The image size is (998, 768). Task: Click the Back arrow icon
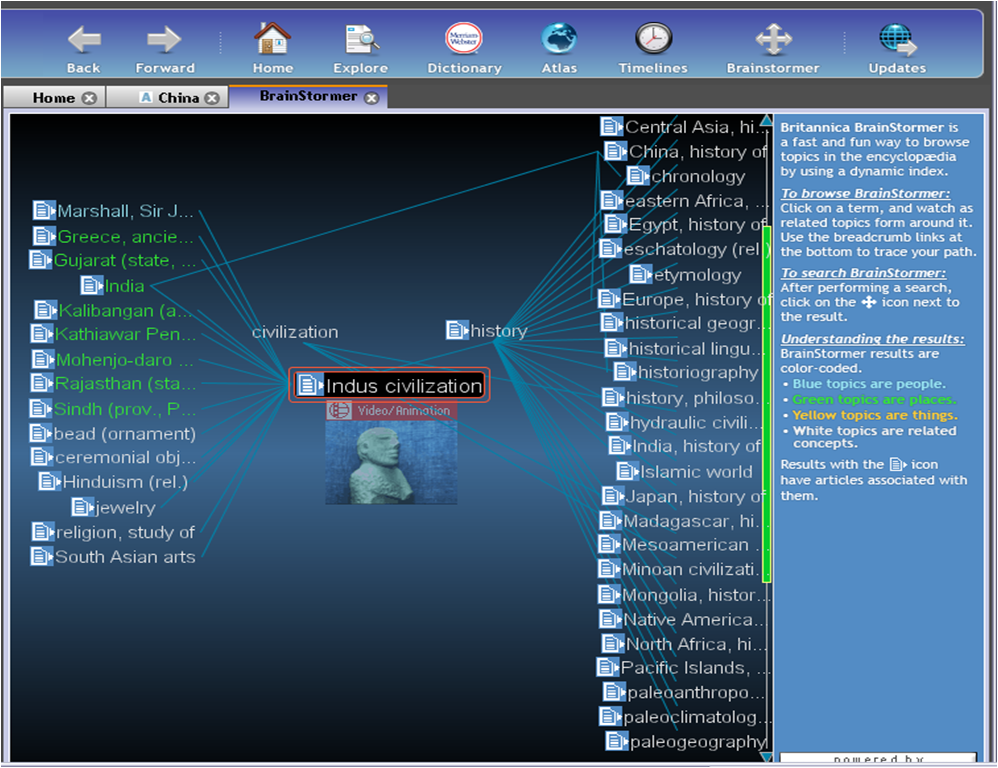click(84, 40)
